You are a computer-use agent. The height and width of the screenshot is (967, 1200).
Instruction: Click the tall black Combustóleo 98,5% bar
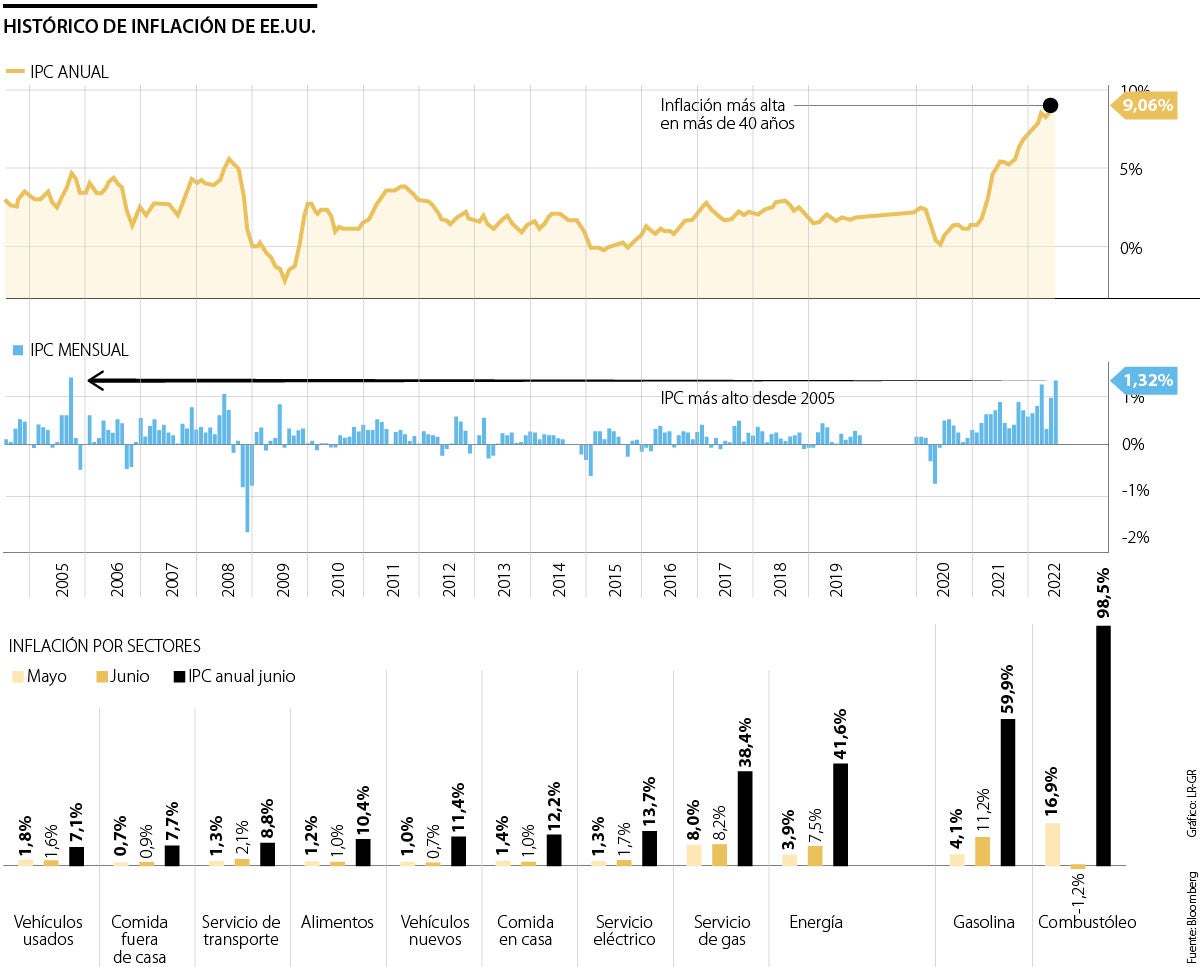1104,745
